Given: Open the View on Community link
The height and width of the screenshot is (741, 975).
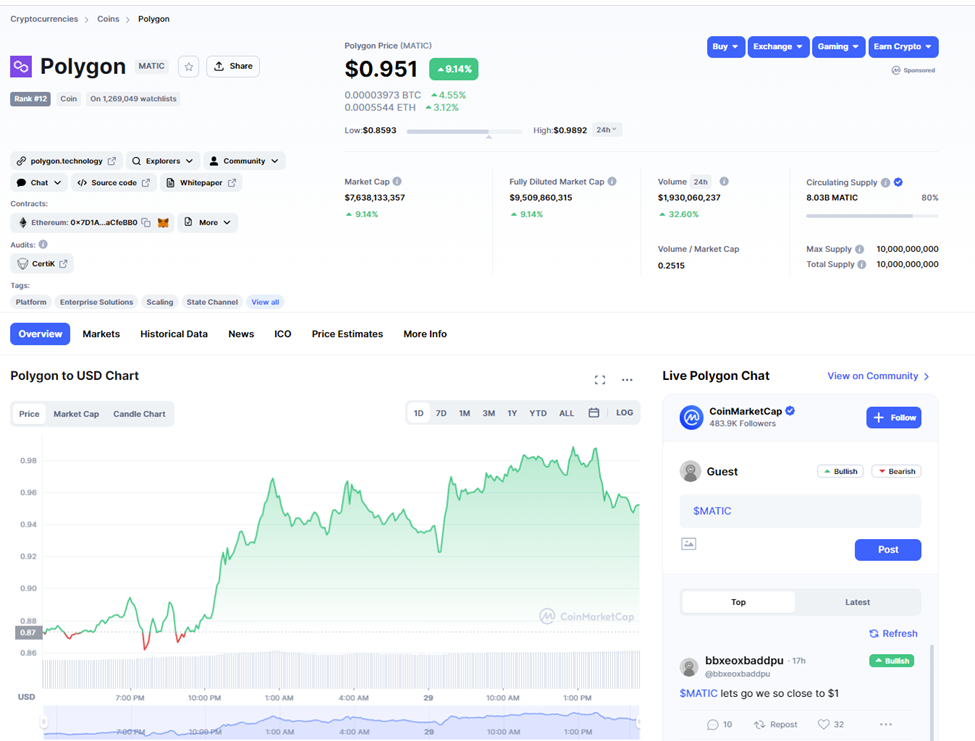Looking at the screenshot, I should coord(878,376).
